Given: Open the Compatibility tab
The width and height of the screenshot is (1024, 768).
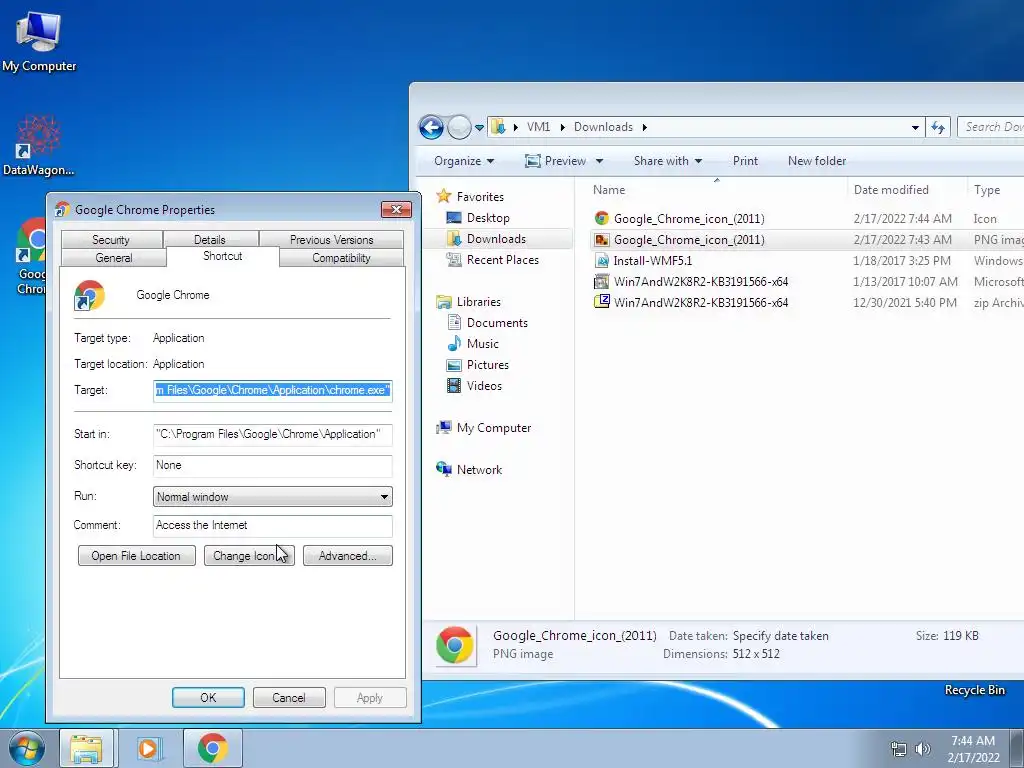Looking at the screenshot, I should click(341, 258).
